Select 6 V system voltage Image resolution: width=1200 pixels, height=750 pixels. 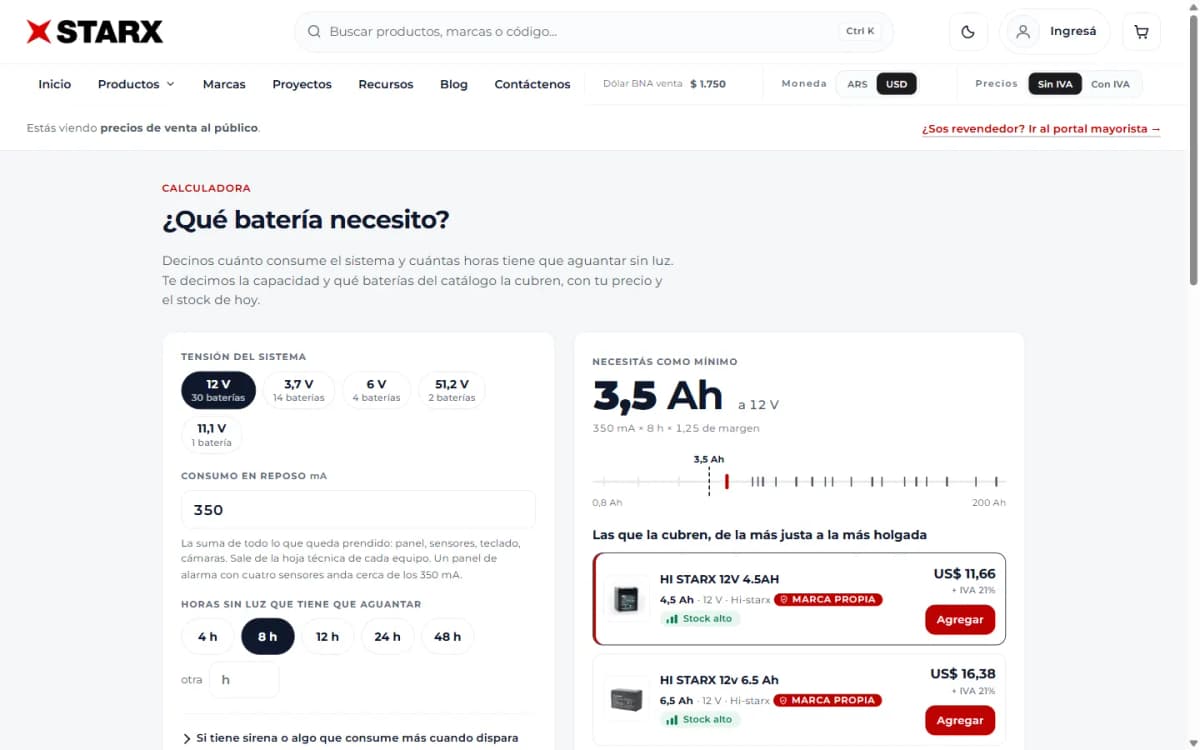pos(376,390)
